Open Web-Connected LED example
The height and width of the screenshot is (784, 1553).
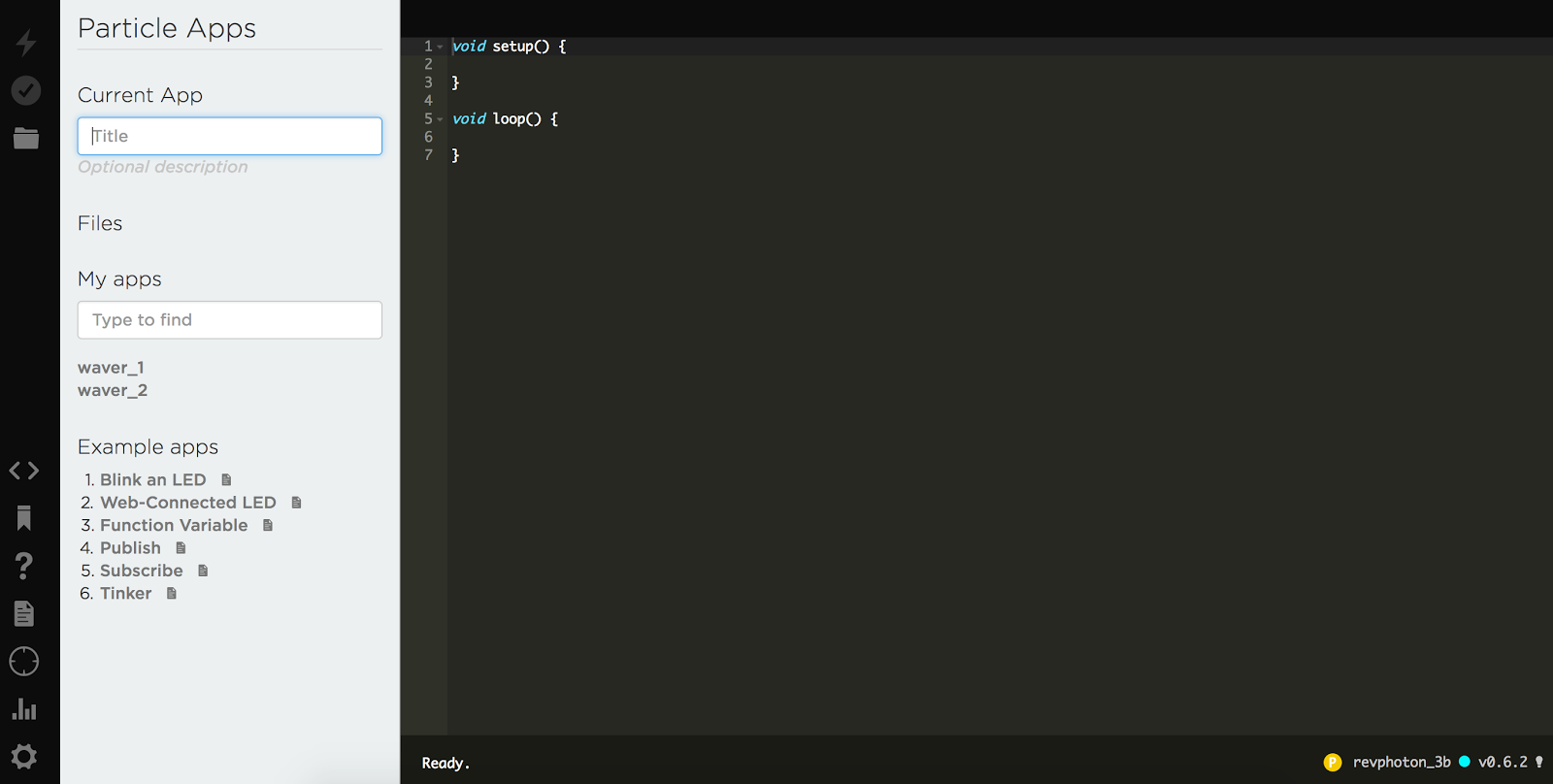[x=188, y=503]
